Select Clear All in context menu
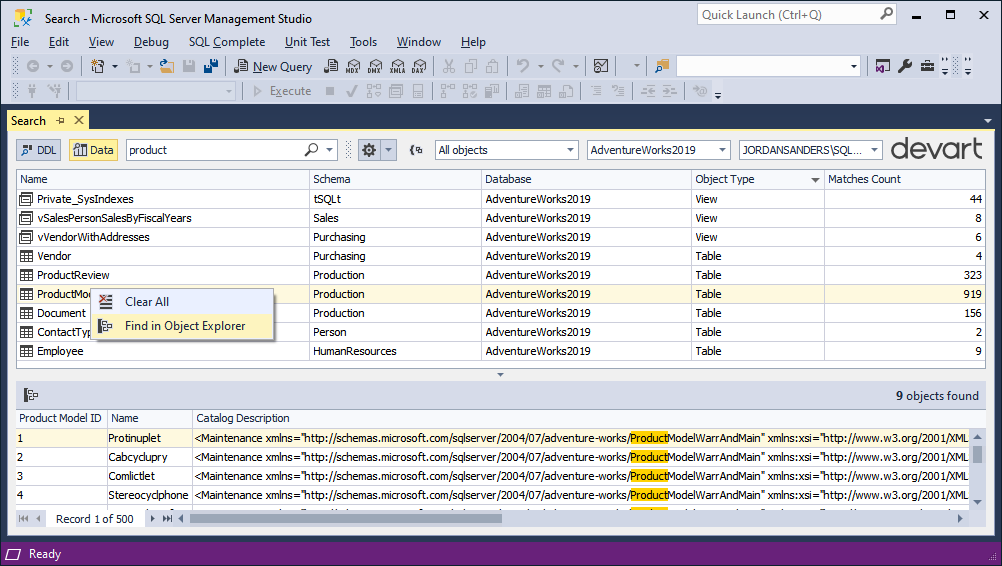 pos(183,302)
